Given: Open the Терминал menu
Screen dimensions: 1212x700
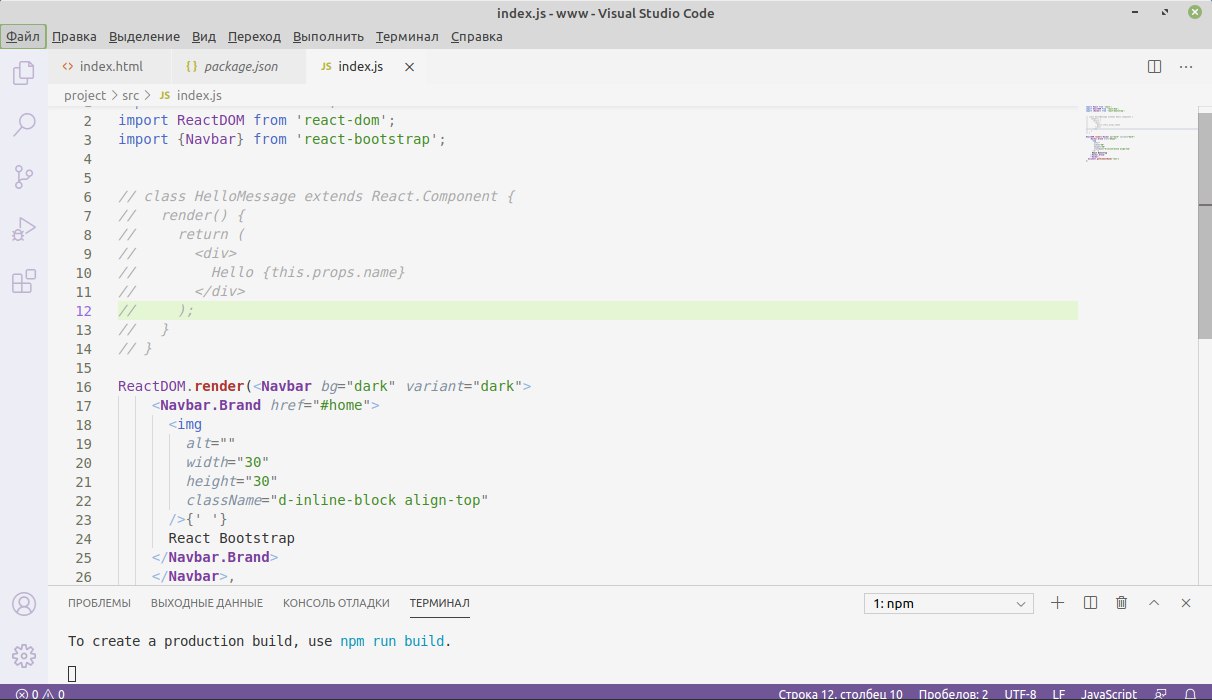Looking at the screenshot, I should (x=407, y=37).
